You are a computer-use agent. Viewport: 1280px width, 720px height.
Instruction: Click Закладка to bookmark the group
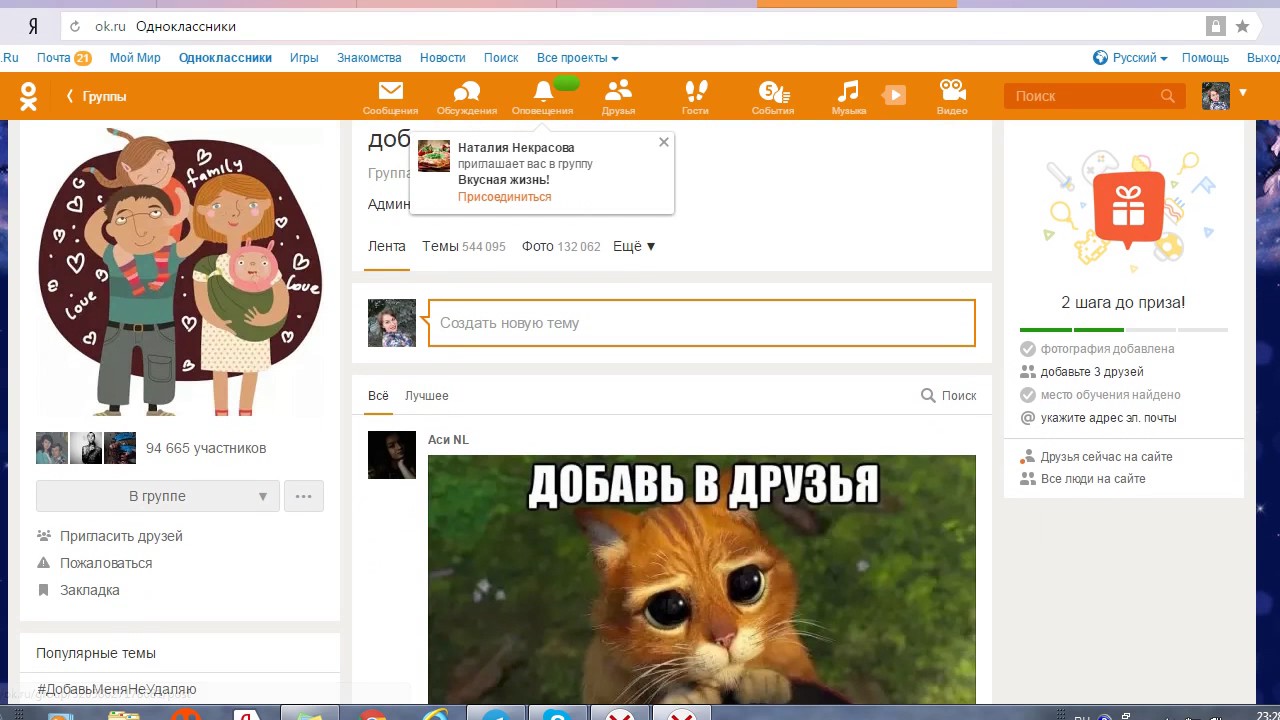(x=90, y=590)
